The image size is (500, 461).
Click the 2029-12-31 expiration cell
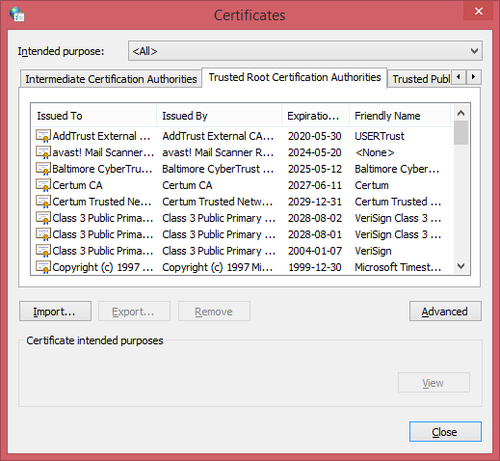(315, 201)
